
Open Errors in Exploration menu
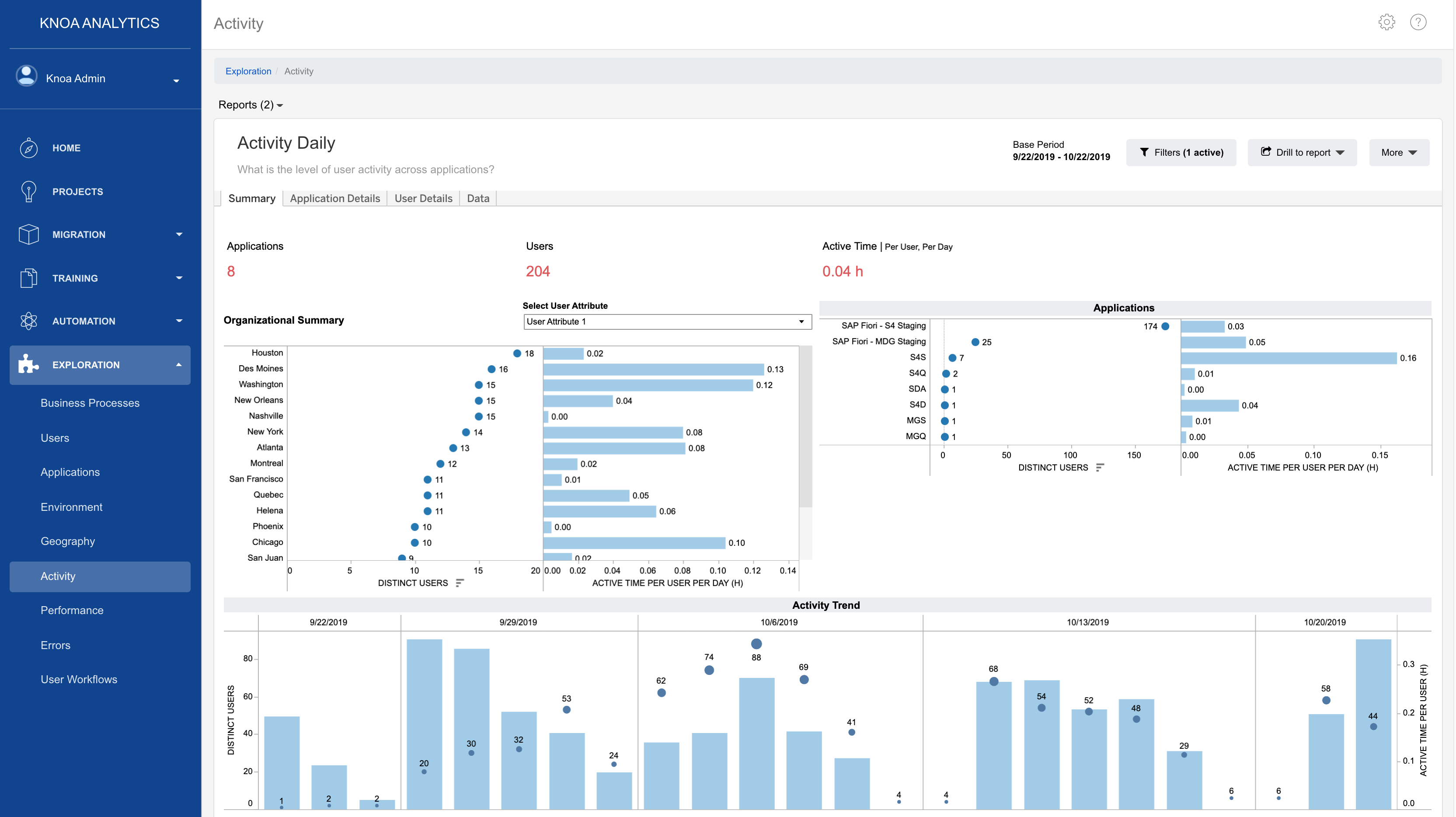point(56,645)
